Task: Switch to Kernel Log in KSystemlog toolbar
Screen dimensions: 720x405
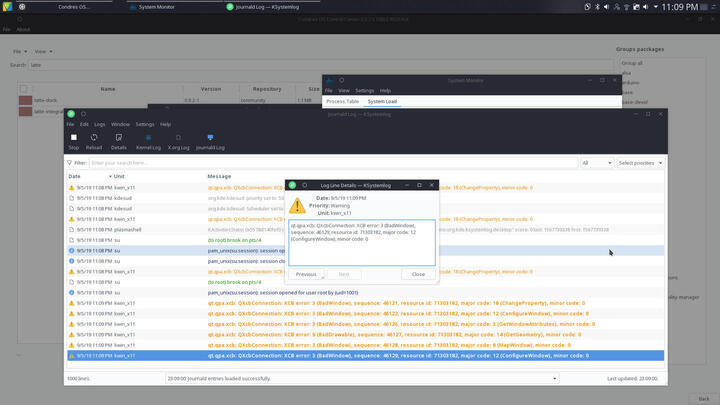Action: point(148,141)
